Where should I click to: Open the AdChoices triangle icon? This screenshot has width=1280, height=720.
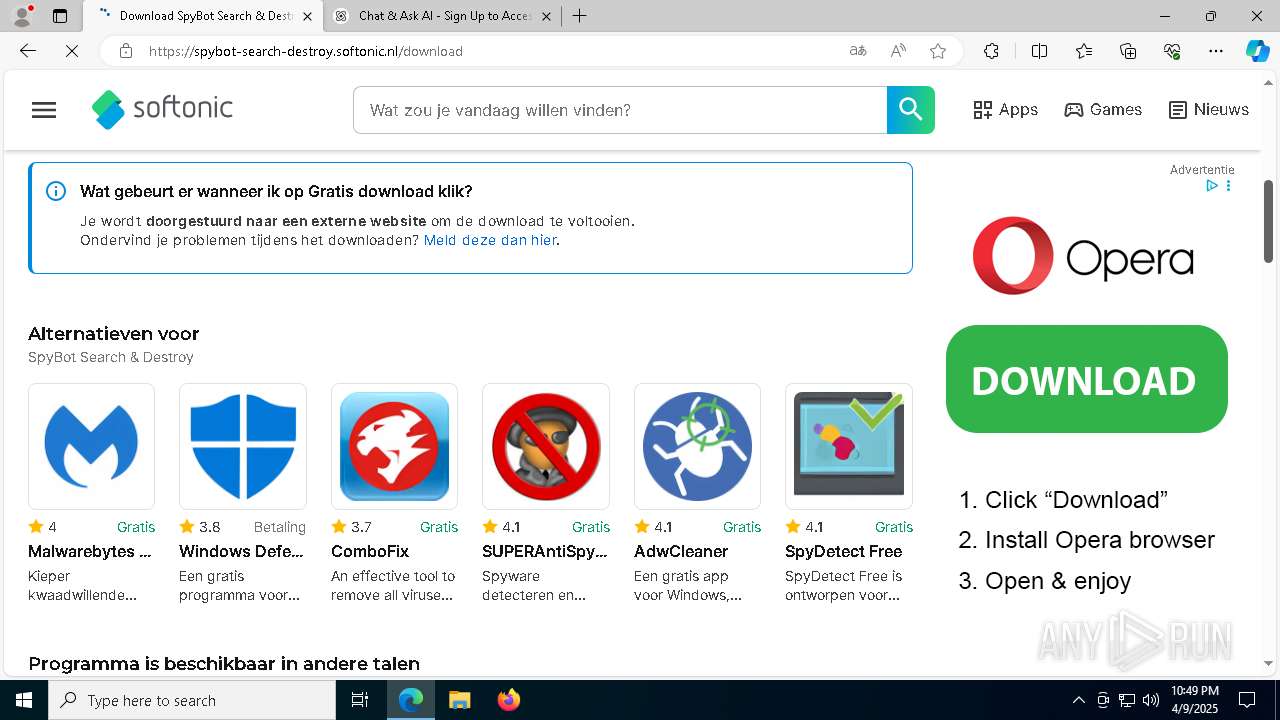(1211, 186)
